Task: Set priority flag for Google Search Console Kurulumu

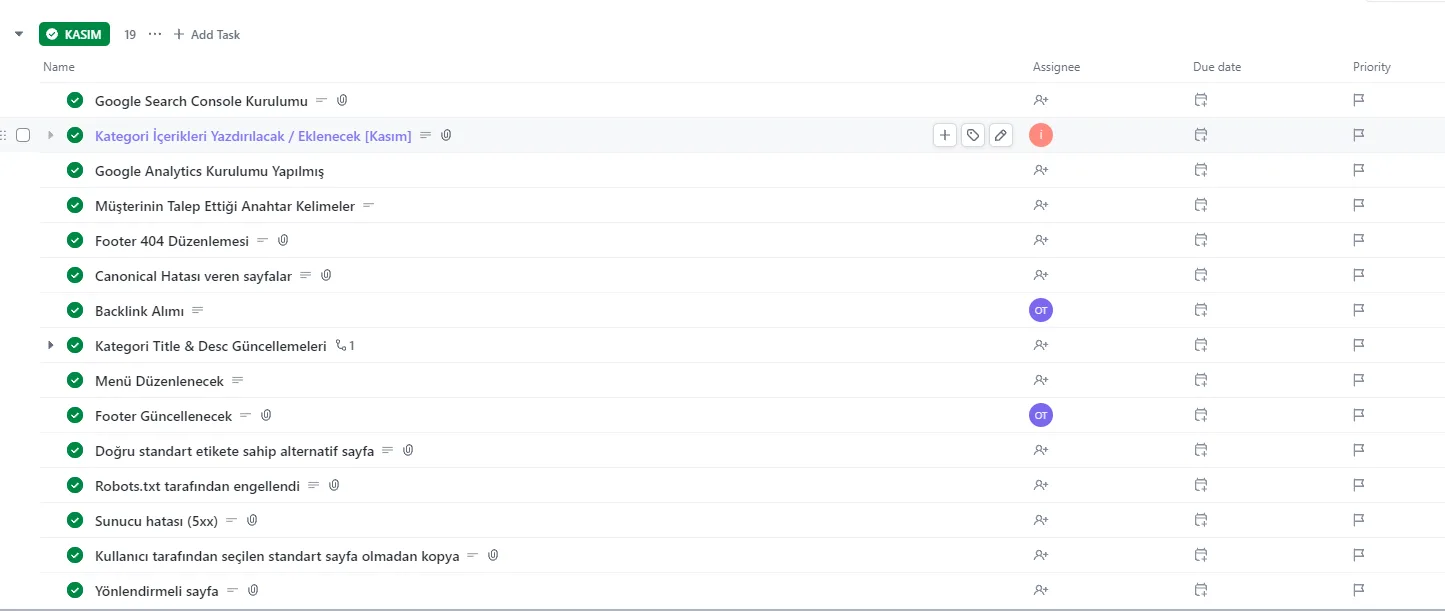Action: point(1359,100)
